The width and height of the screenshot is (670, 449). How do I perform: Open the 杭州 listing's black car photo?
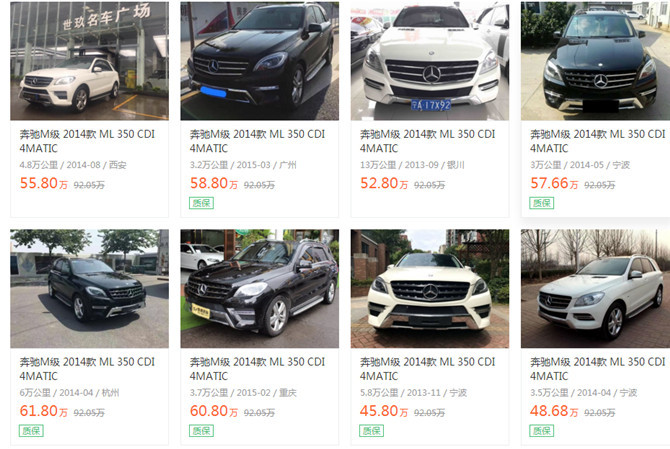click(89, 288)
